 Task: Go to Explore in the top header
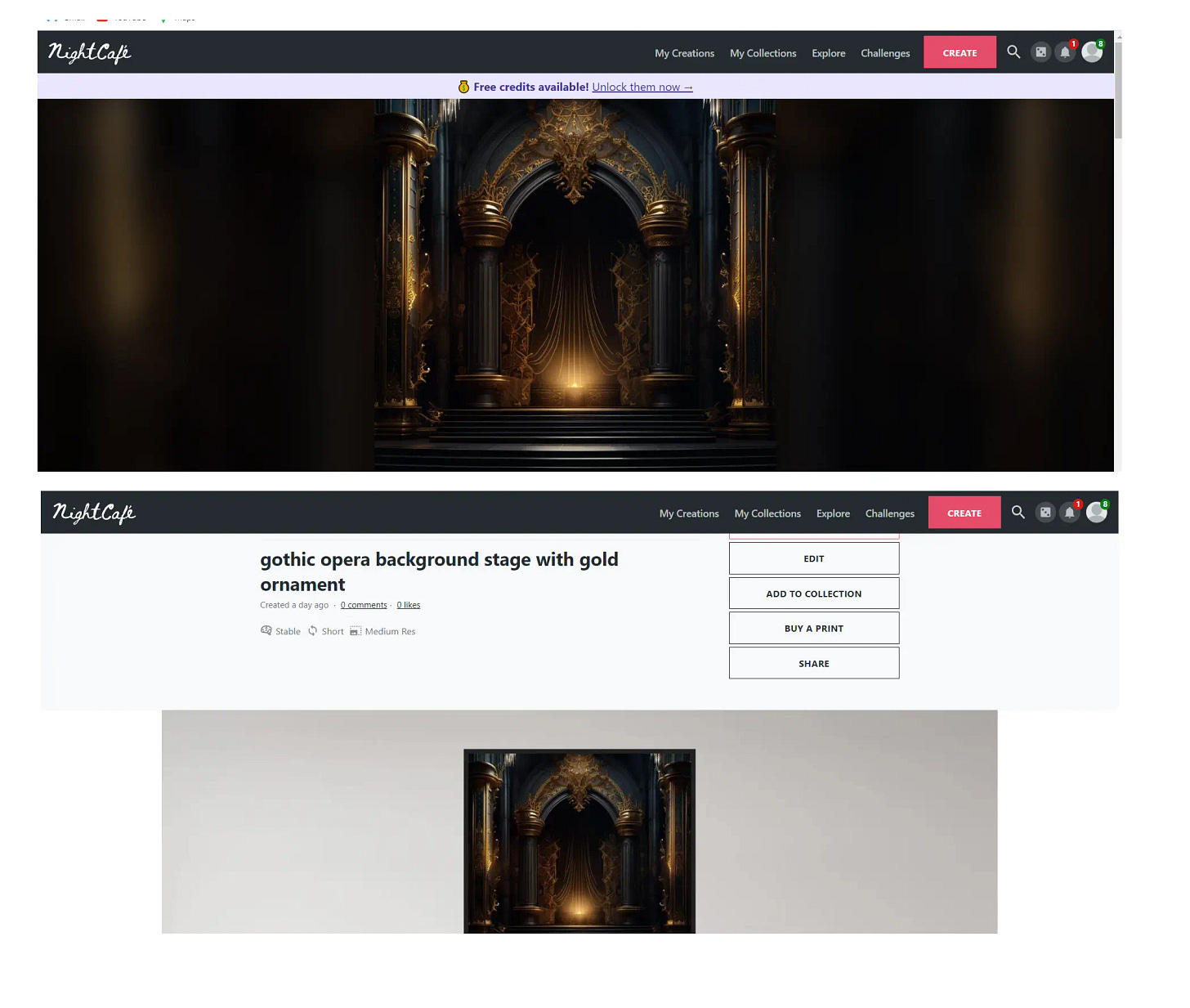[x=828, y=53]
